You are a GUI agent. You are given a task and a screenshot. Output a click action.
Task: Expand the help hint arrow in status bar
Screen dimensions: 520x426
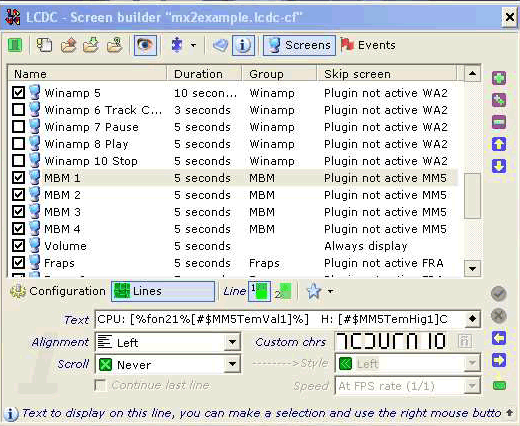coord(509,412)
